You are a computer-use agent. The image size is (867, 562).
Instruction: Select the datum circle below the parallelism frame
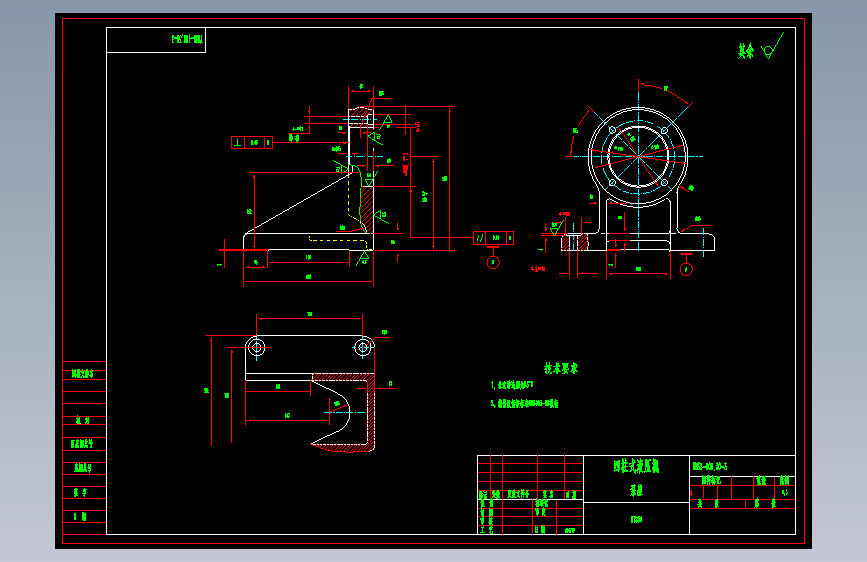click(x=493, y=262)
